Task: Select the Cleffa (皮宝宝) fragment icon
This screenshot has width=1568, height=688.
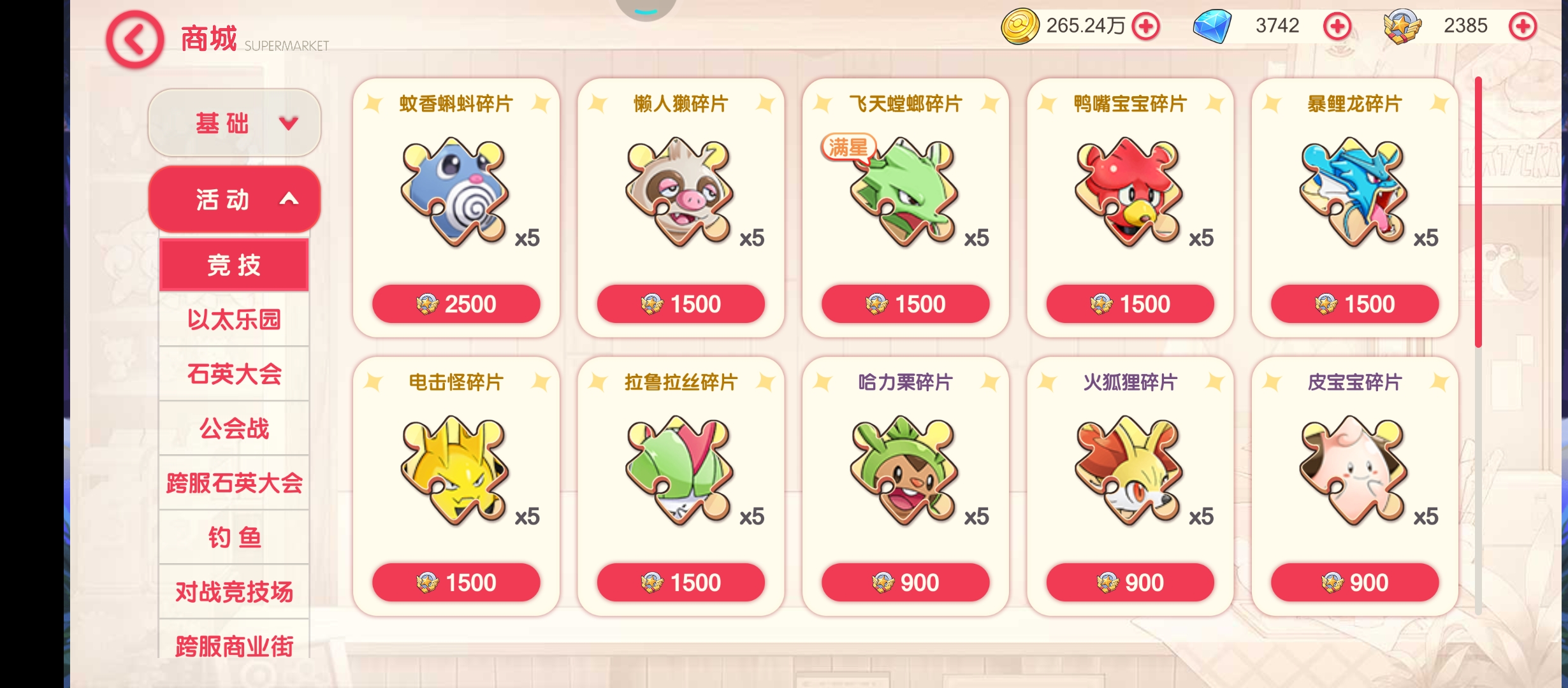Action: click(1354, 470)
